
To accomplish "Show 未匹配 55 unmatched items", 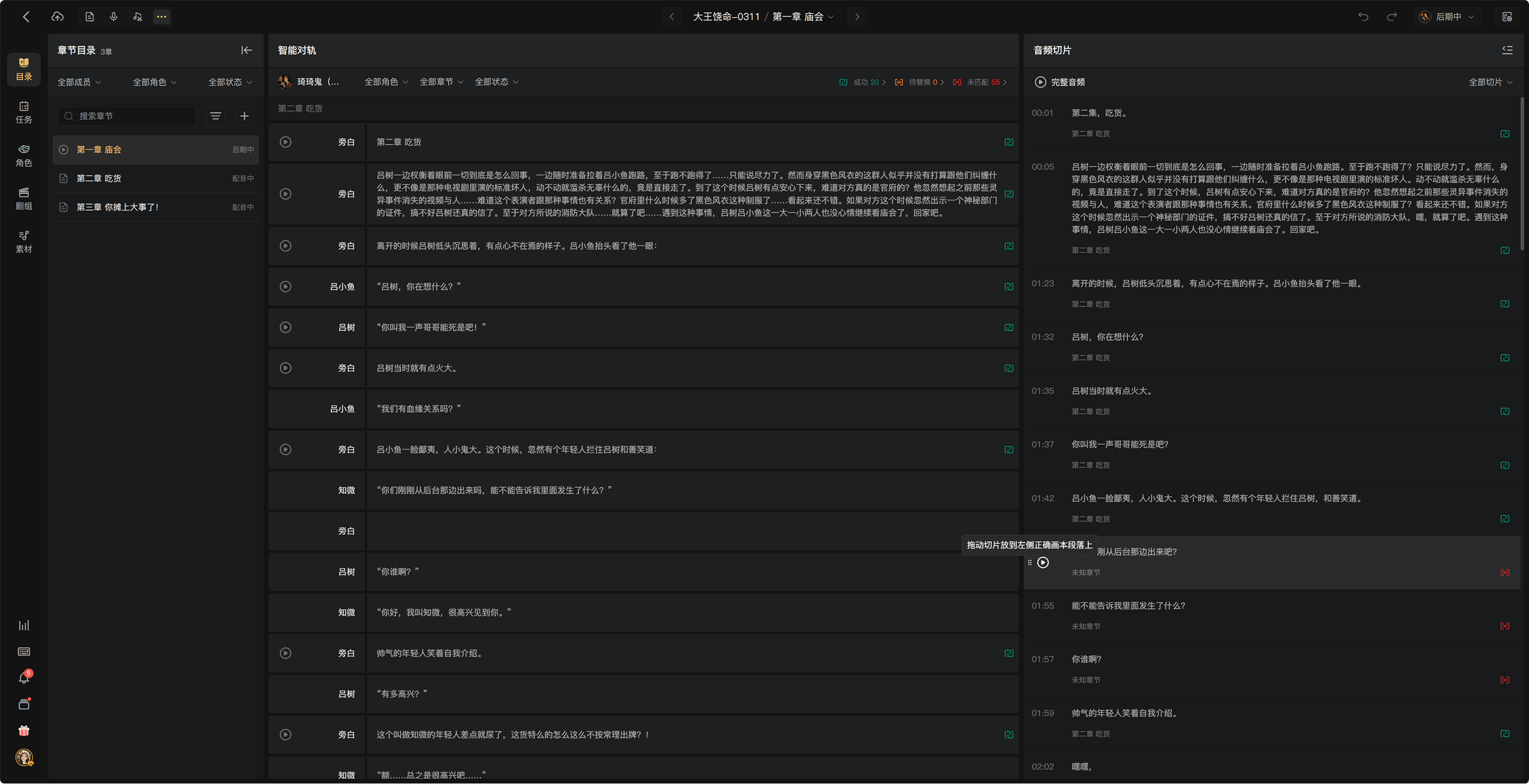I will tap(980, 82).
